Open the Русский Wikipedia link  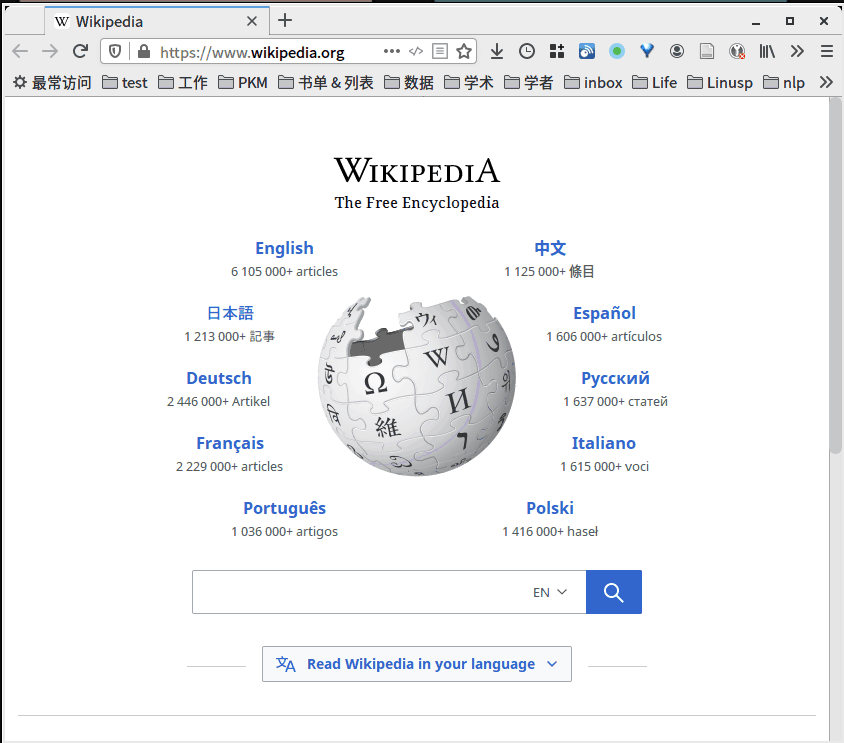tap(615, 378)
